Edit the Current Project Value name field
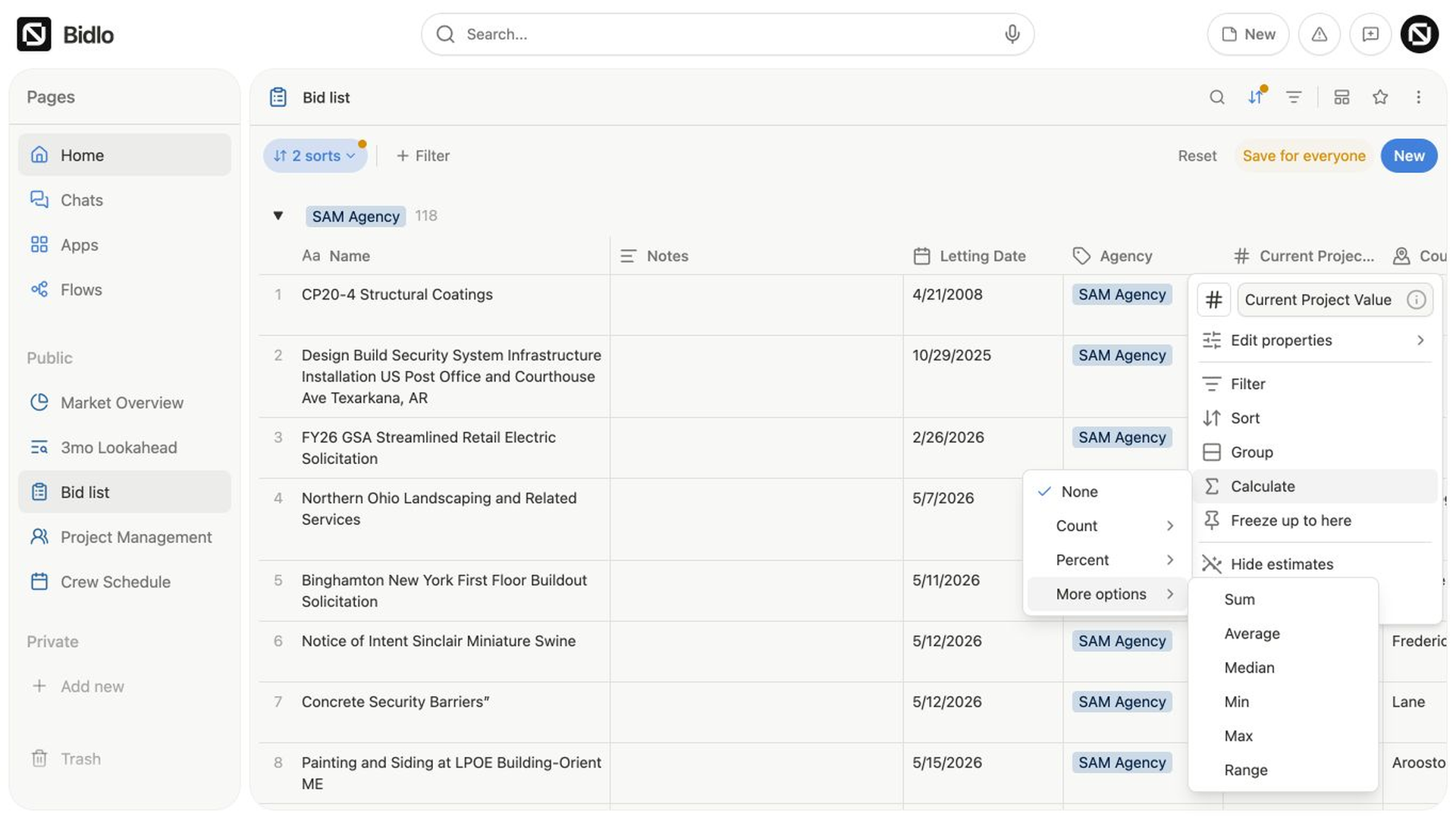 tap(1335, 300)
